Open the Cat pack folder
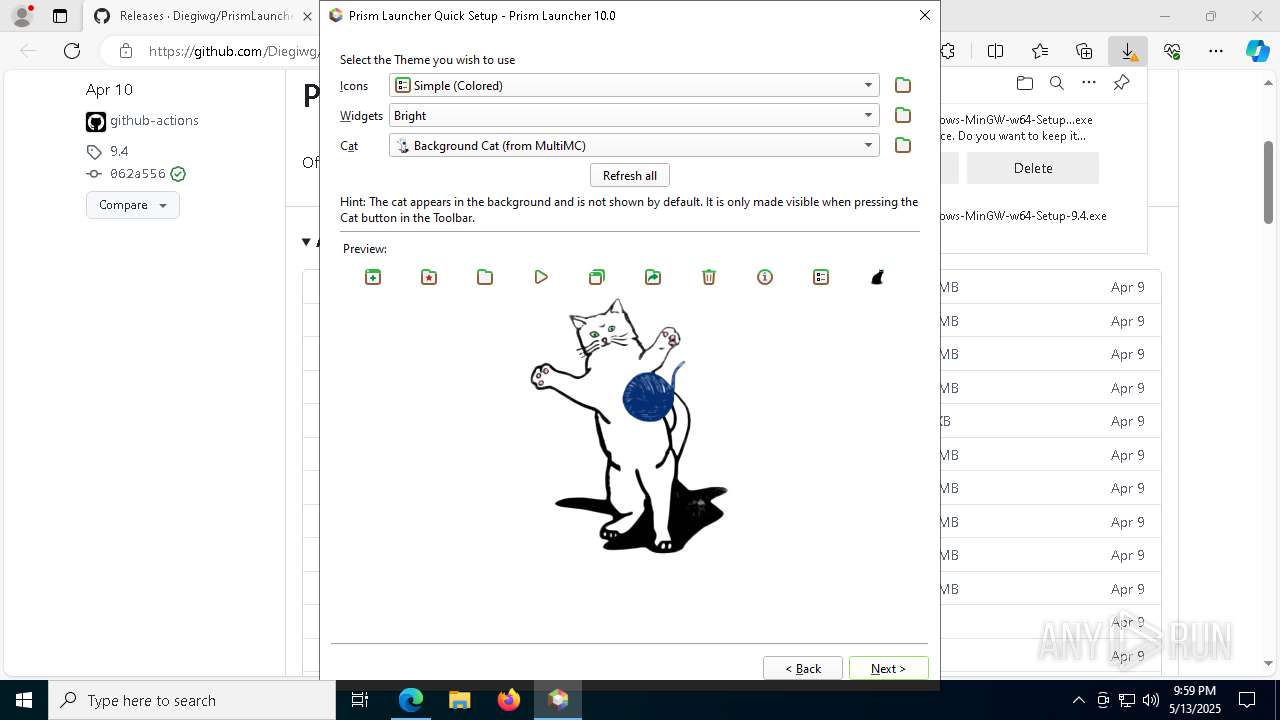The image size is (1280, 720). pyautogui.click(x=903, y=146)
